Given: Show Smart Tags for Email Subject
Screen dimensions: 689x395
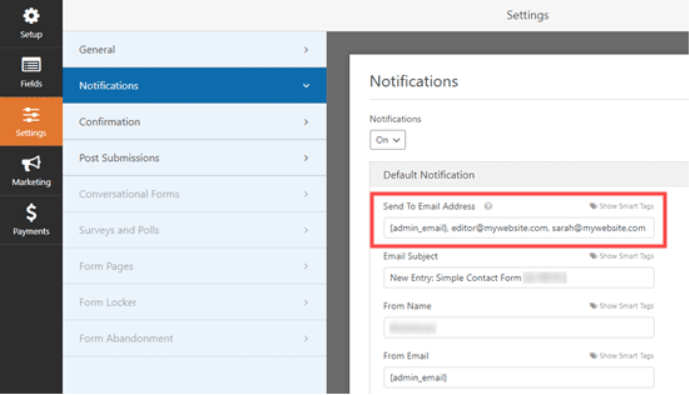Looking at the screenshot, I should pyautogui.click(x=621, y=256).
